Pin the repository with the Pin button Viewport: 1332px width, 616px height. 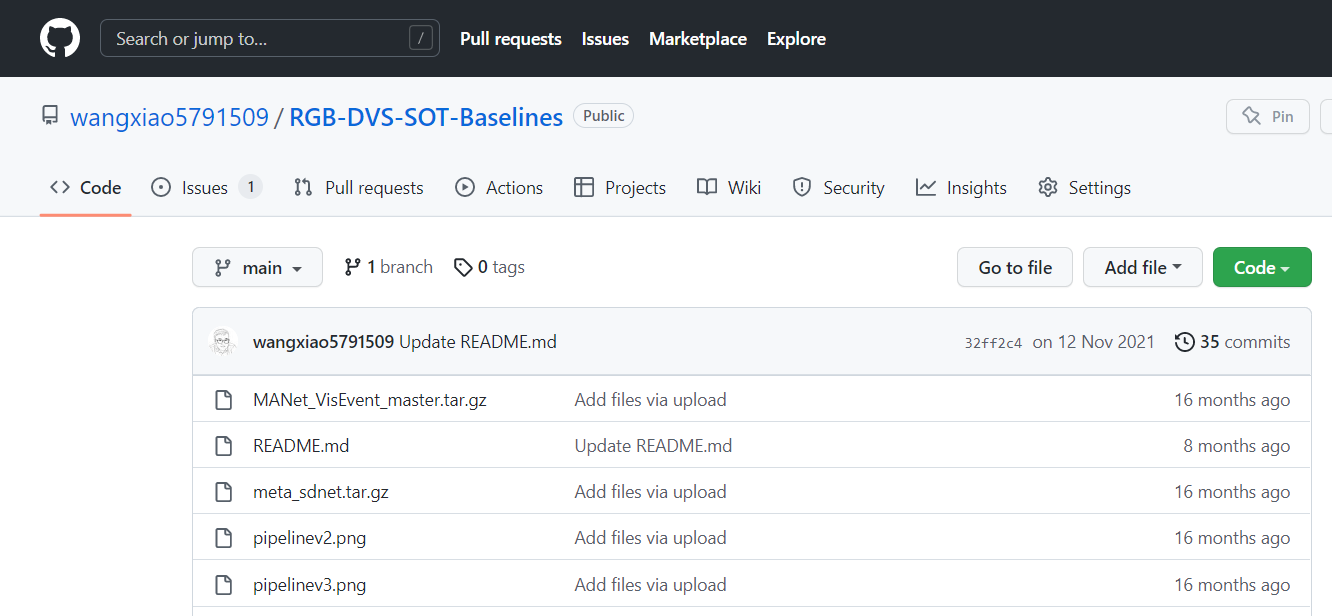(x=1268, y=117)
